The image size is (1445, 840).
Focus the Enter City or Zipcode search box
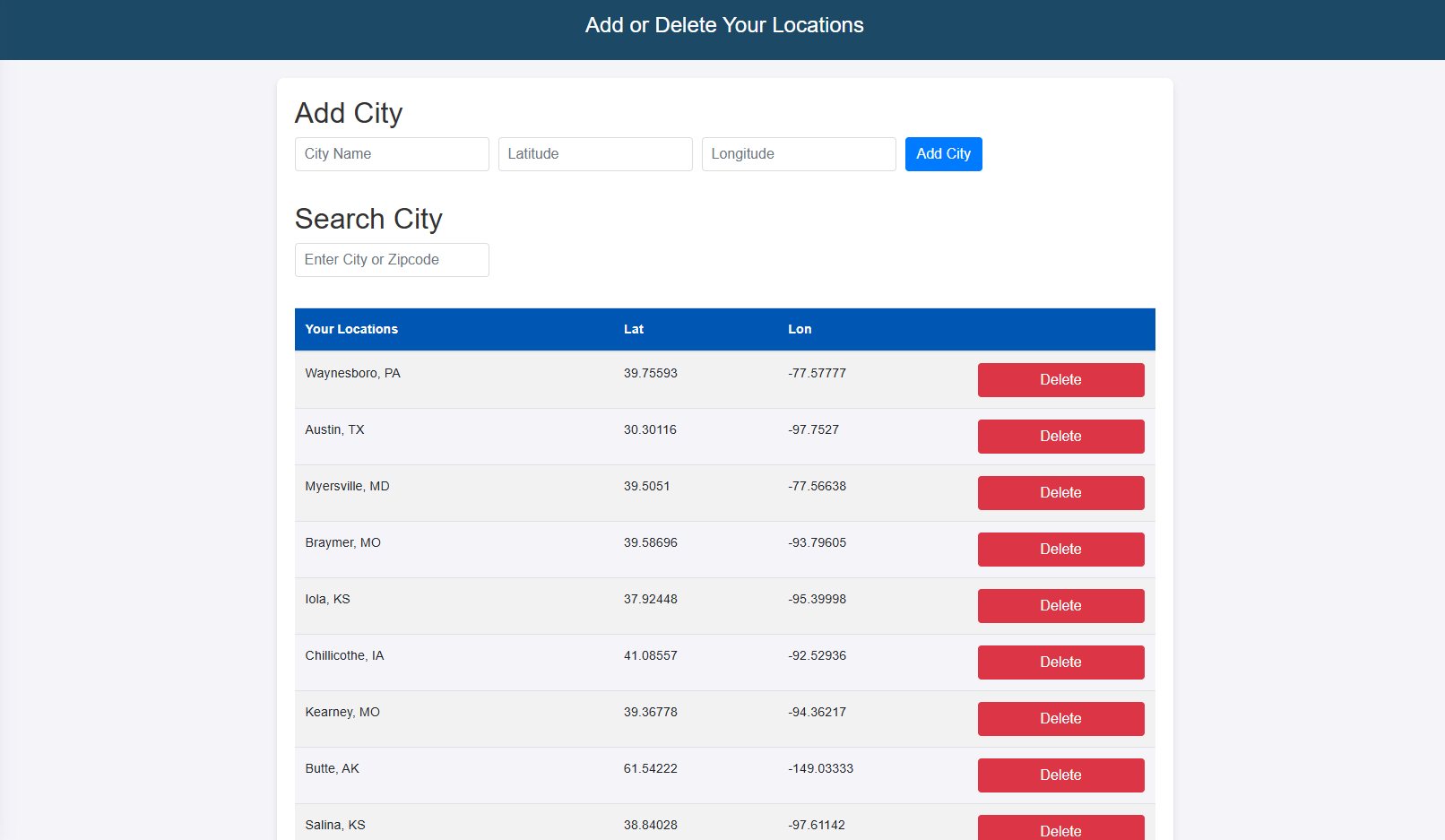(392, 260)
